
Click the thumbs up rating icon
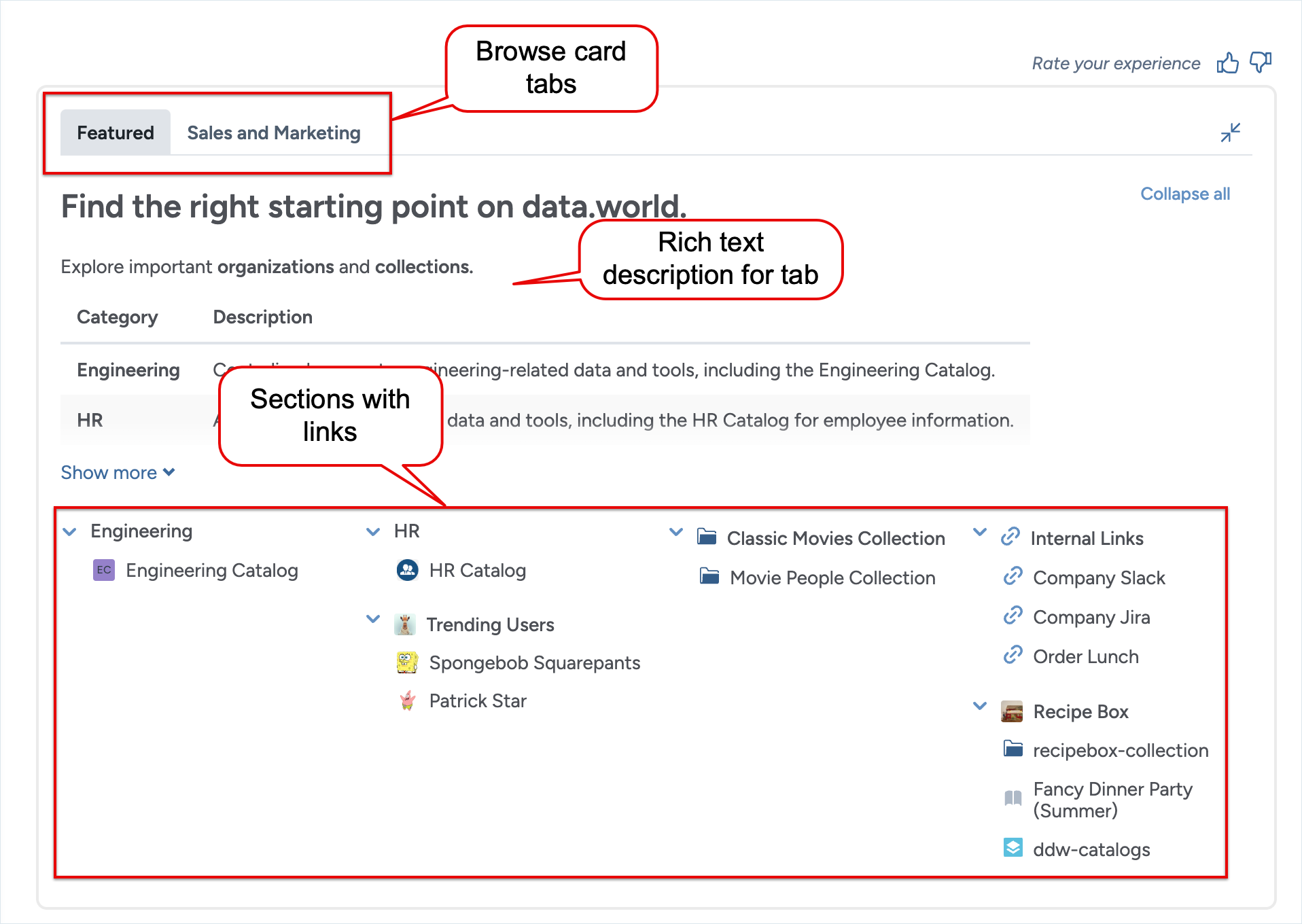coord(1227,63)
